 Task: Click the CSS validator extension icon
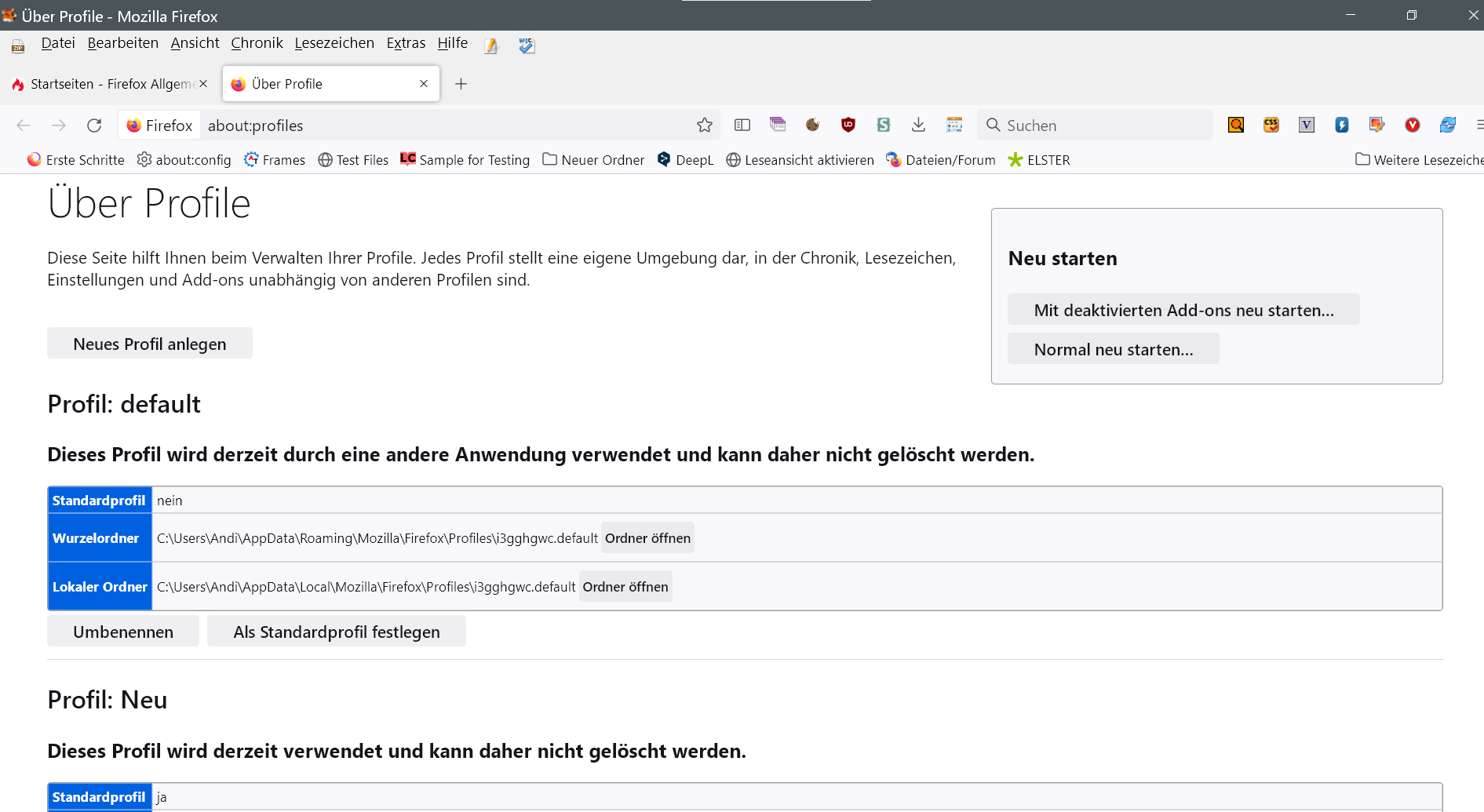click(x=1271, y=125)
